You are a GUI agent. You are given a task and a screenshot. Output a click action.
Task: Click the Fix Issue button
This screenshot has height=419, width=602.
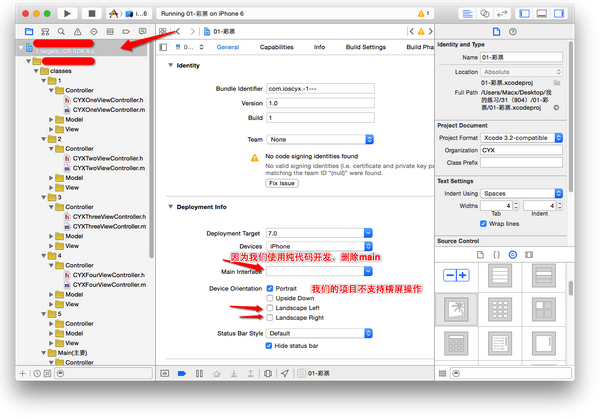[282, 184]
